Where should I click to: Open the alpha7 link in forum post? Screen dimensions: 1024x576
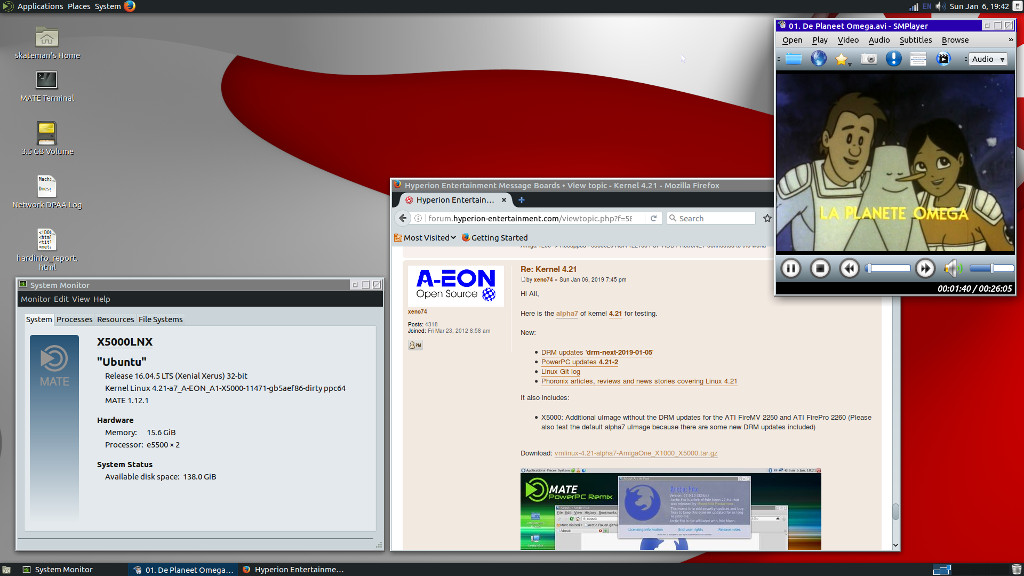pos(567,313)
